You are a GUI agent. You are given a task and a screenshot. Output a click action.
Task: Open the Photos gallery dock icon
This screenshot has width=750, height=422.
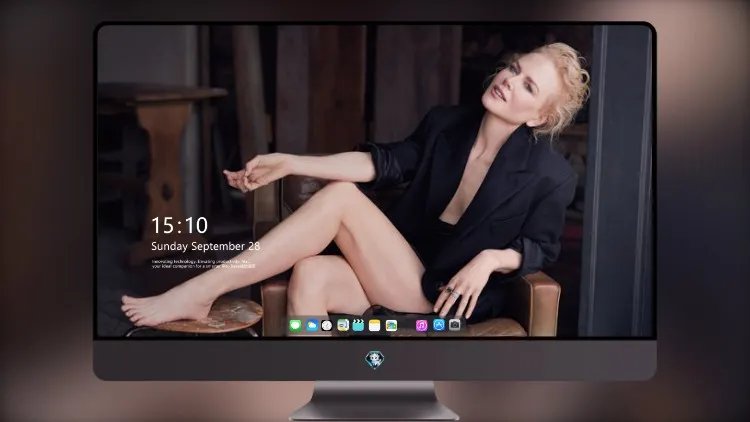point(391,325)
